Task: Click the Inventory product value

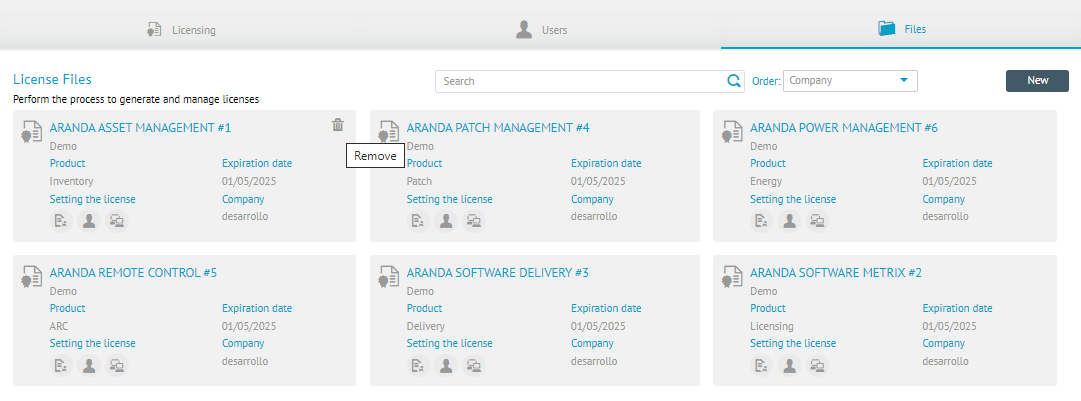Action: 71,182
